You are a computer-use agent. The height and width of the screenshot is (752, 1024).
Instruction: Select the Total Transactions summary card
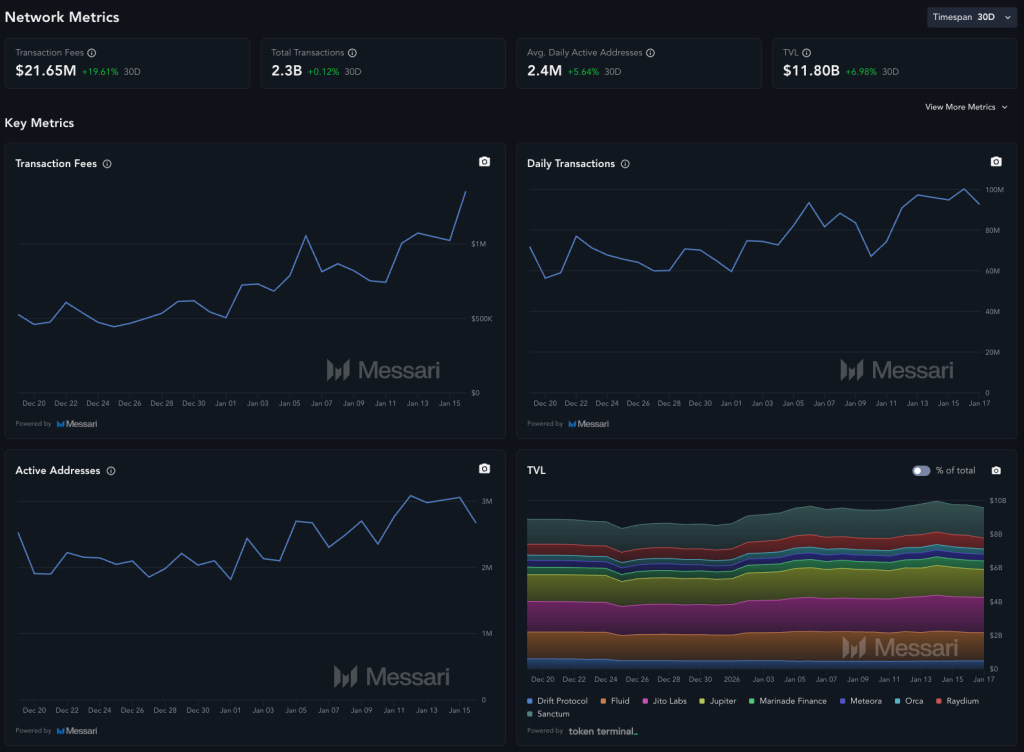pos(383,62)
